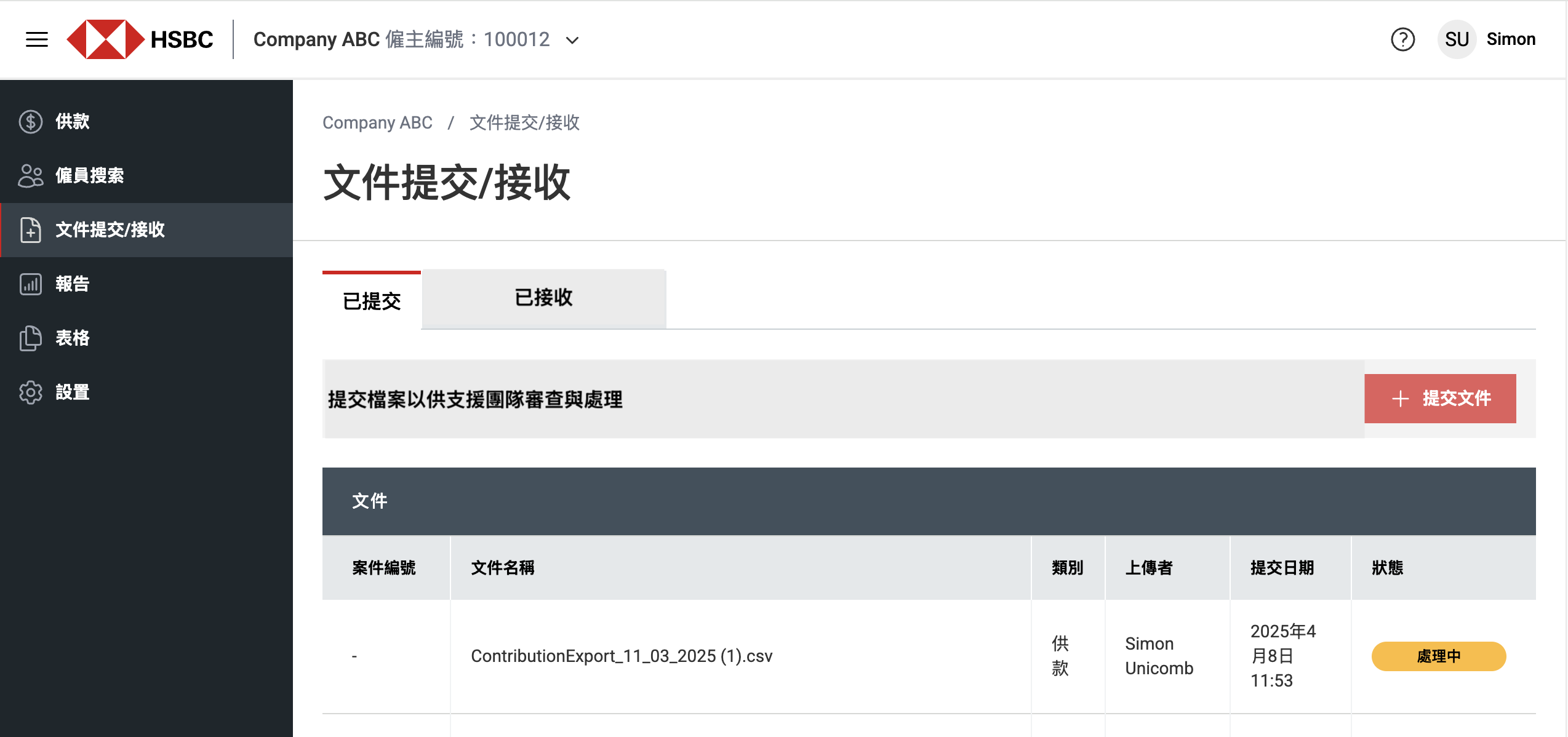
Task: Open 設置 in the sidebar
Action: 146,392
